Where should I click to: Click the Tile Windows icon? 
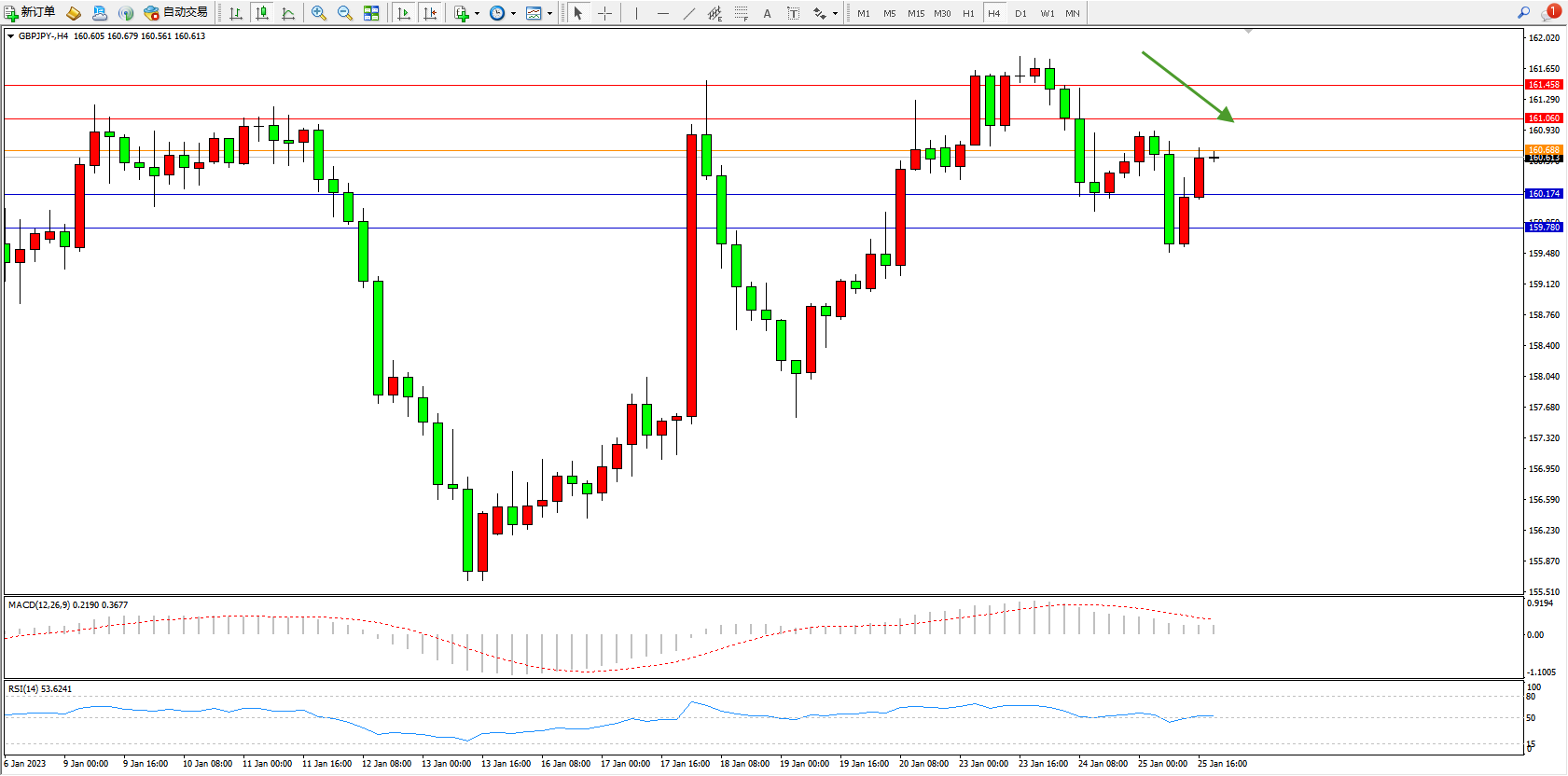(x=371, y=13)
